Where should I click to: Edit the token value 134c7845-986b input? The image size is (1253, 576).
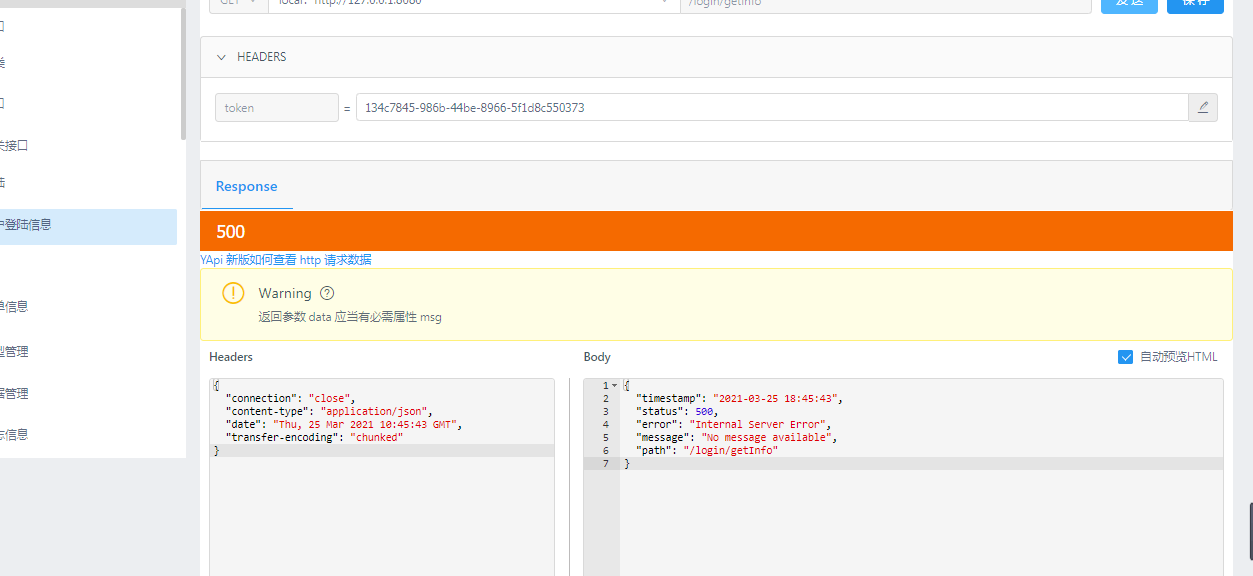(x=772, y=107)
